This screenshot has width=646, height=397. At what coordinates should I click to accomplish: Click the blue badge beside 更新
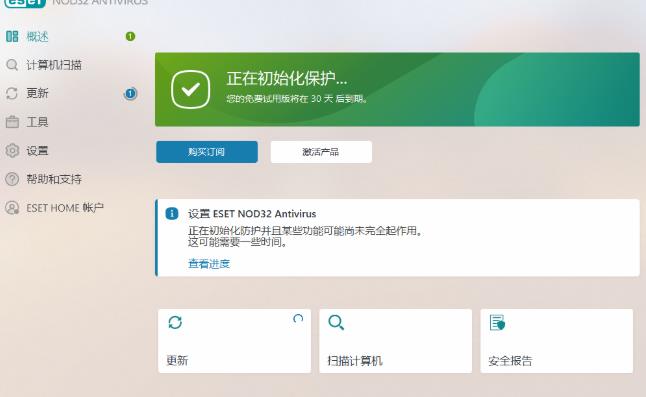[130, 93]
